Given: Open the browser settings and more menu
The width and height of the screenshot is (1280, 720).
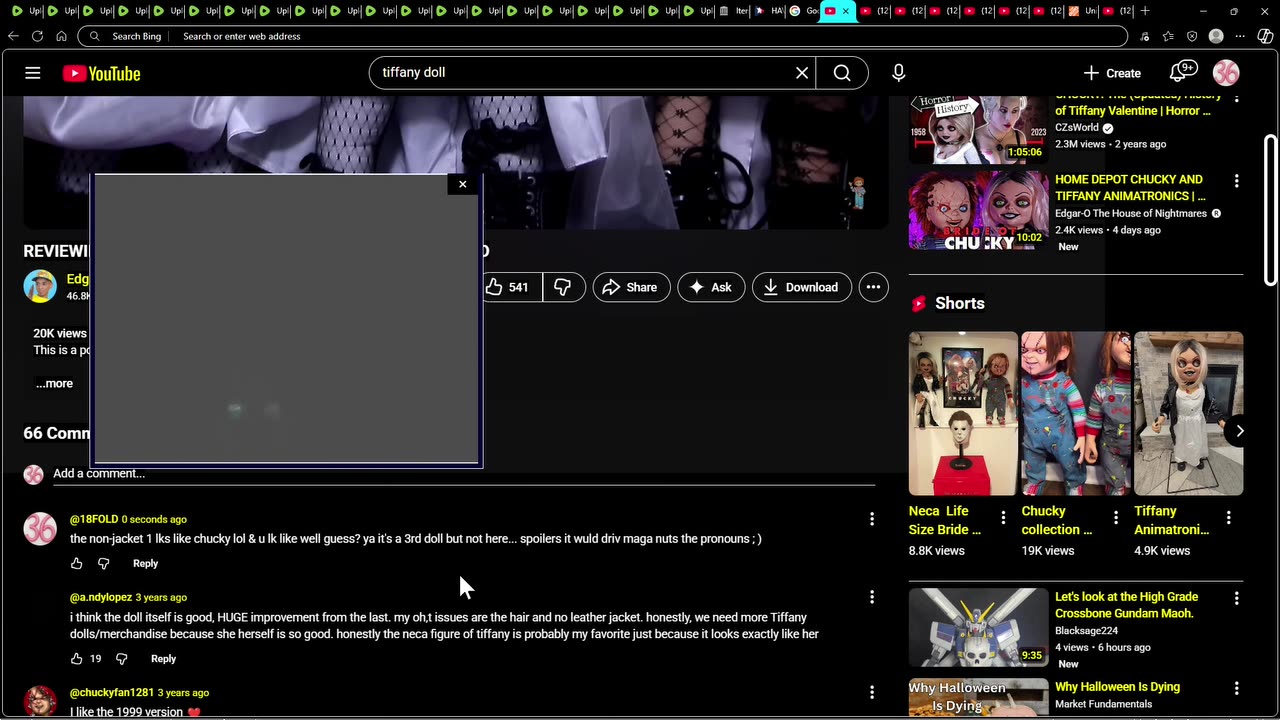Looking at the screenshot, I should (x=1240, y=36).
